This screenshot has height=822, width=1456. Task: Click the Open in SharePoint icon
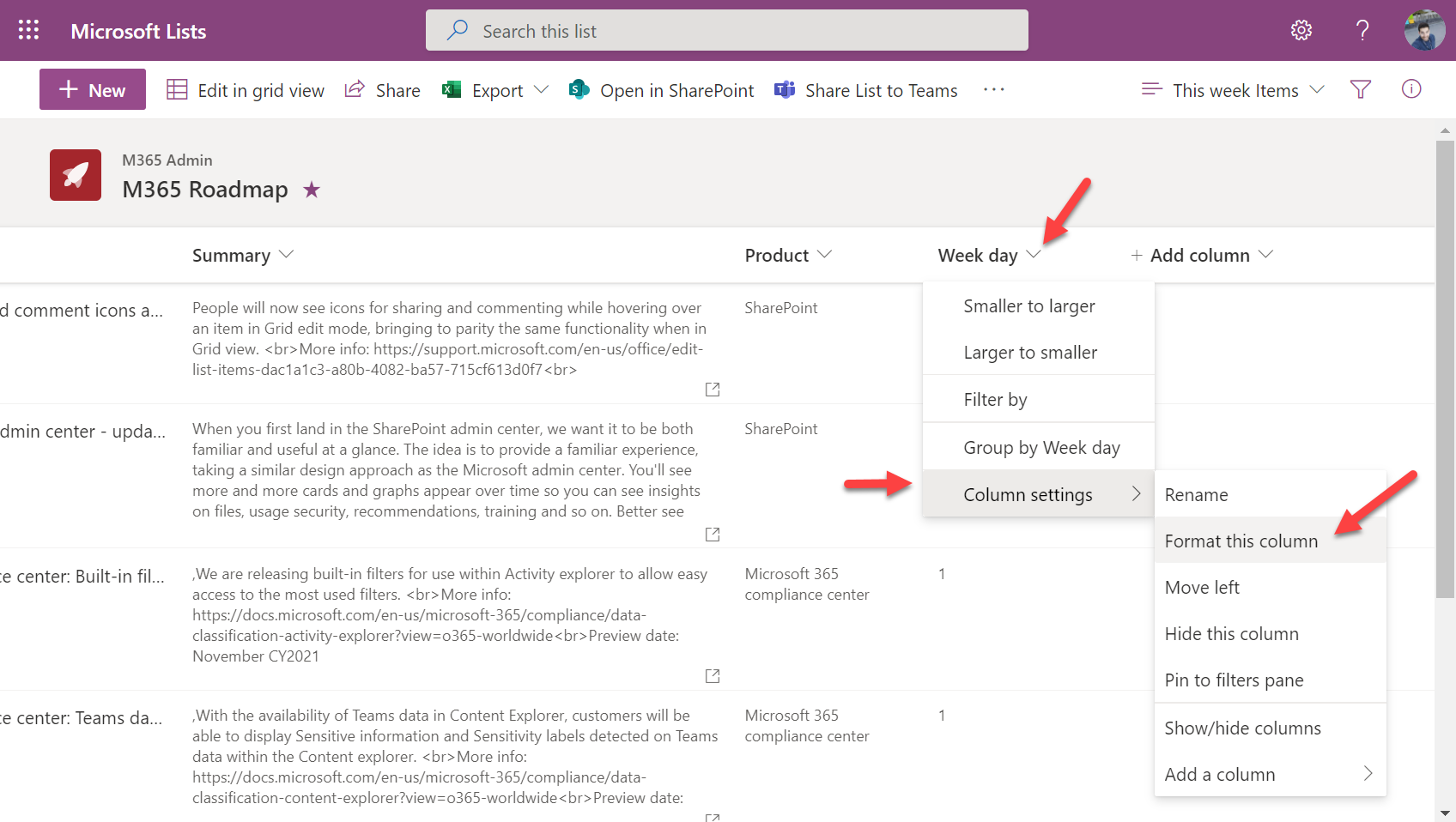579,89
